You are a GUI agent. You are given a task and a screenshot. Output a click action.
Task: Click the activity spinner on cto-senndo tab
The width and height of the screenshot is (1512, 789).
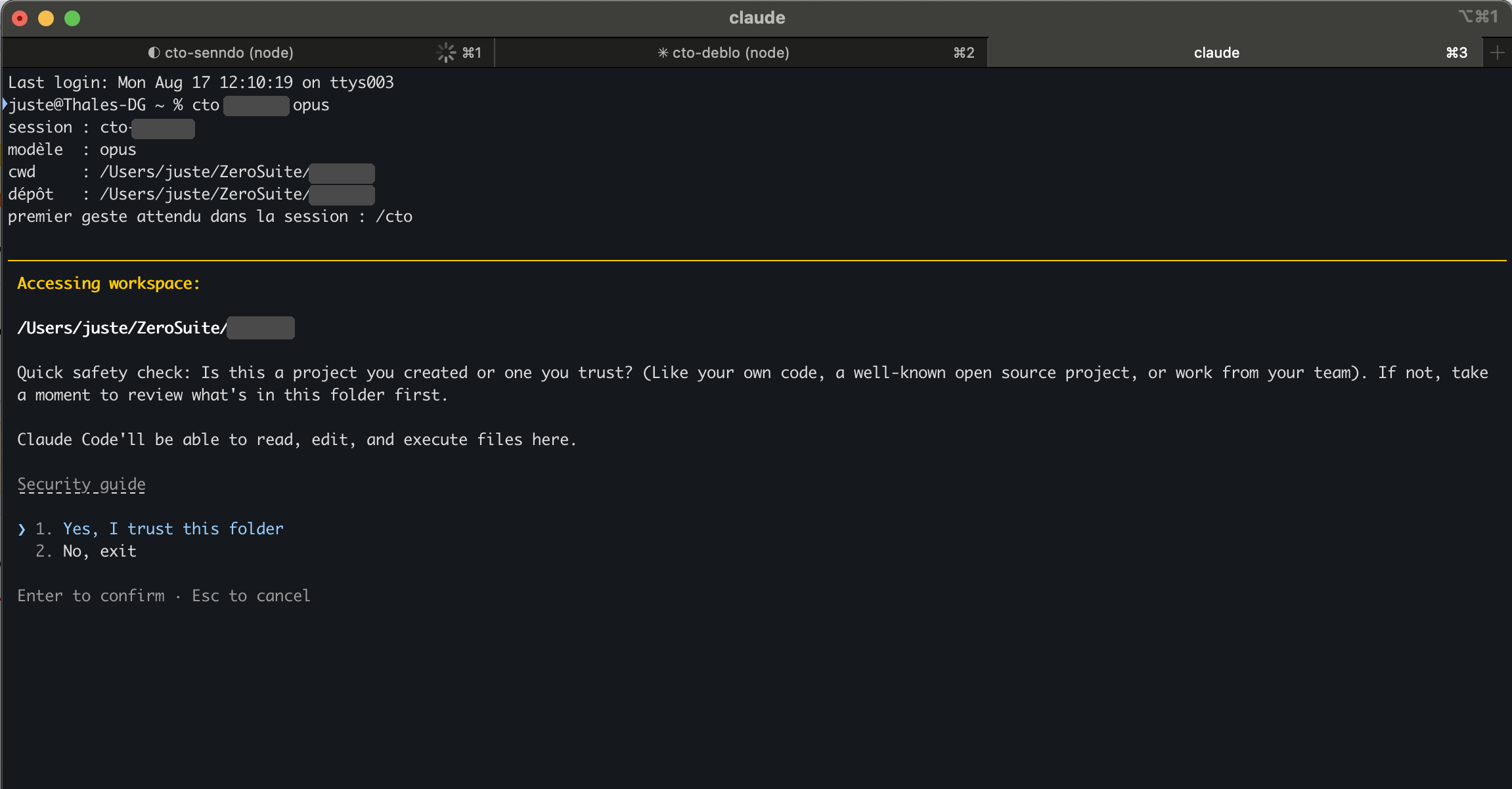pyautogui.click(x=446, y=53)
